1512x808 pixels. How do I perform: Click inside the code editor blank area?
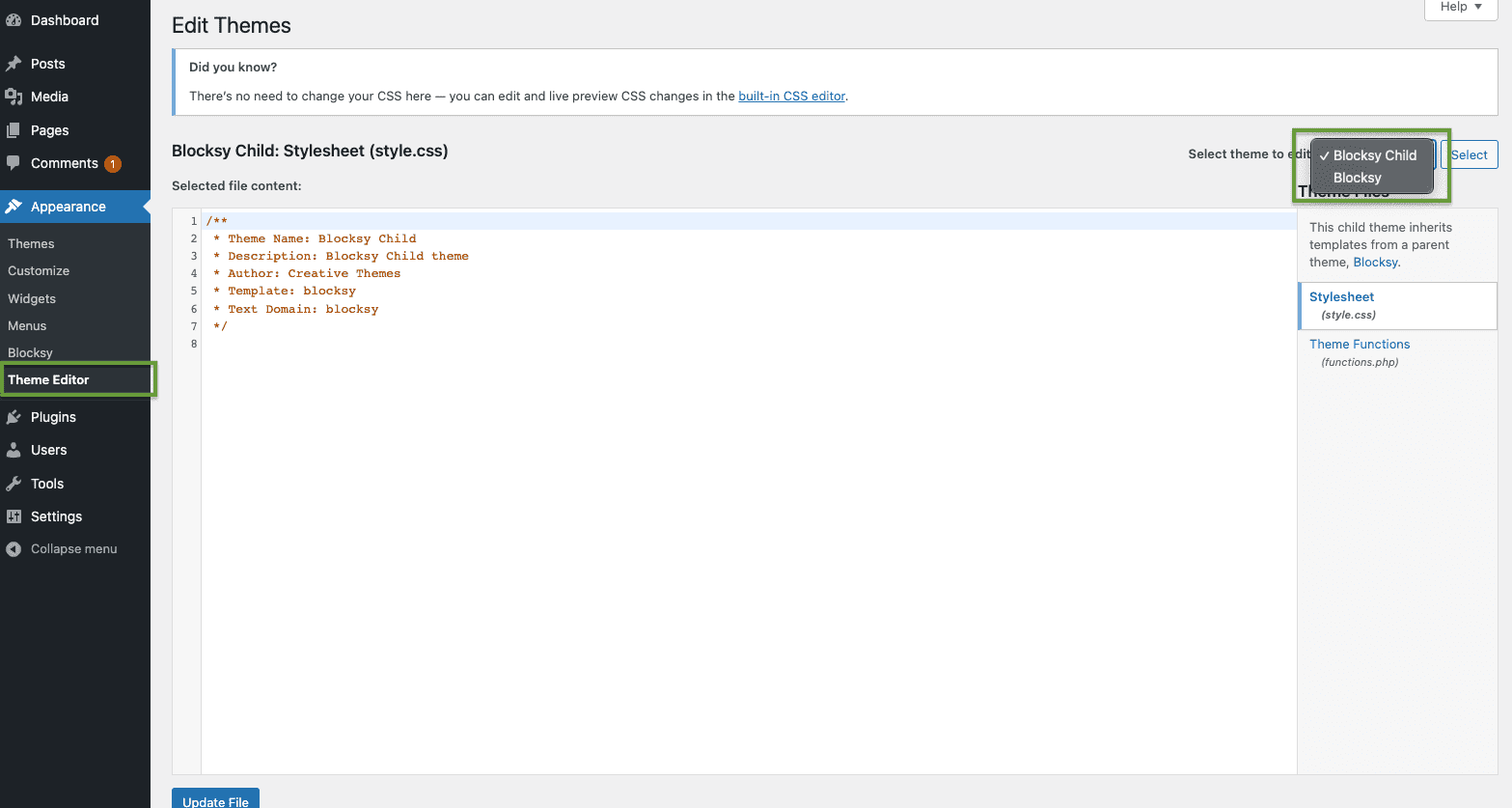749,560
